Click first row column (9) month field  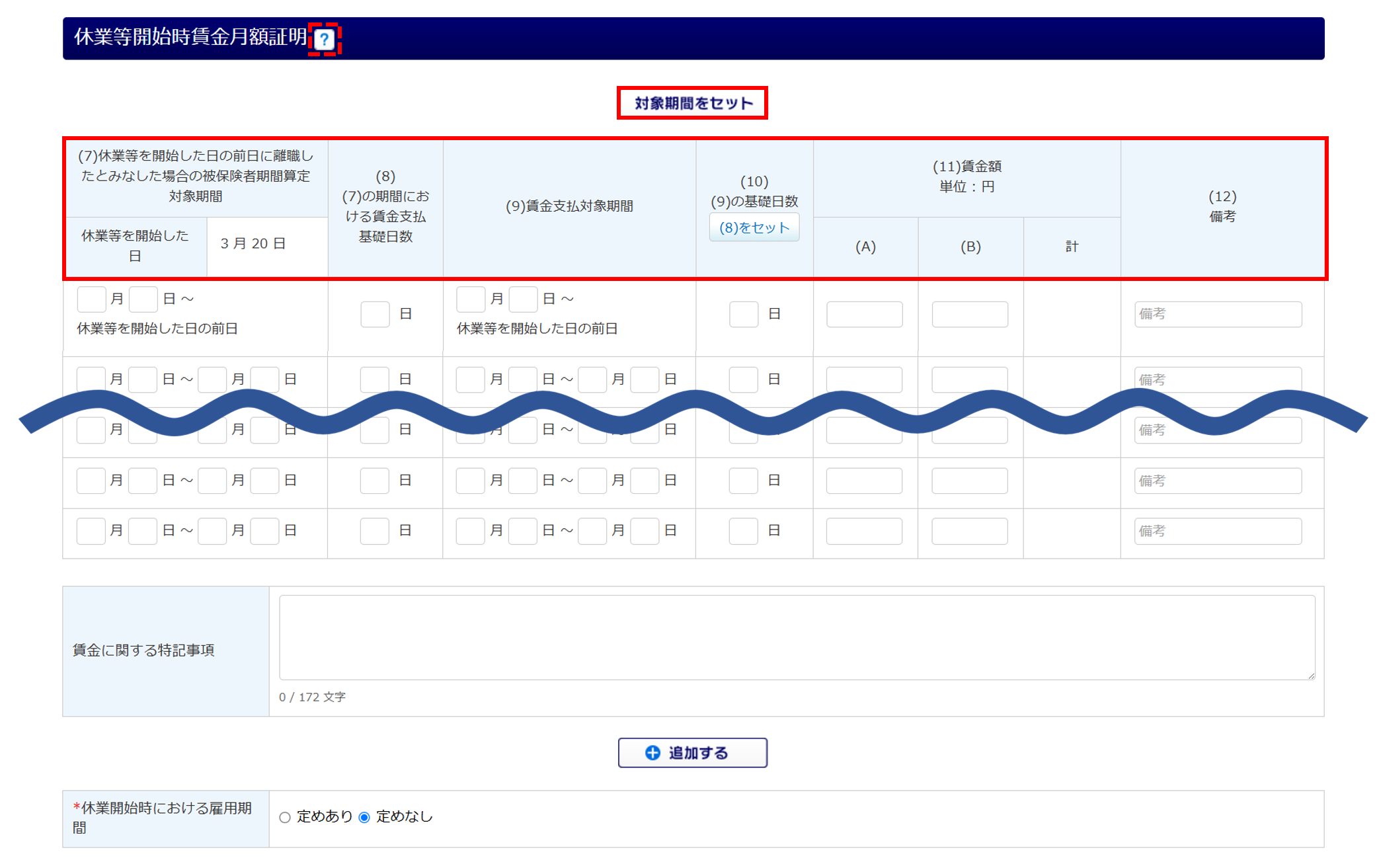[x=471, y=299]
